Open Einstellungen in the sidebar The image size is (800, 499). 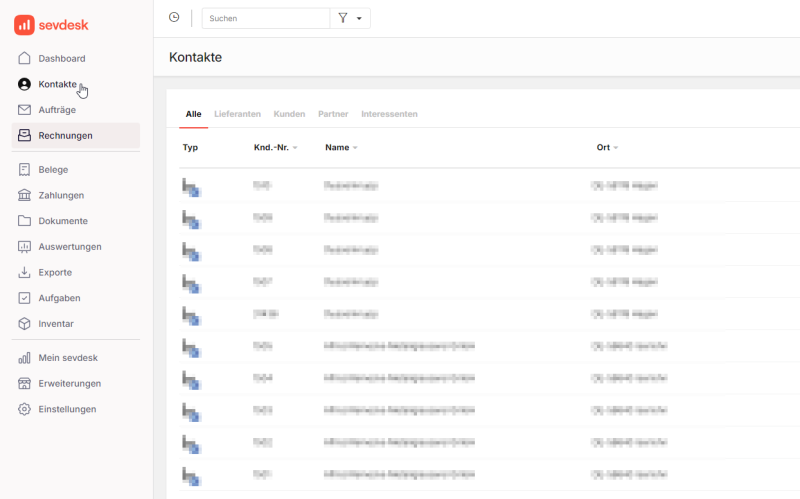(67, 409)
